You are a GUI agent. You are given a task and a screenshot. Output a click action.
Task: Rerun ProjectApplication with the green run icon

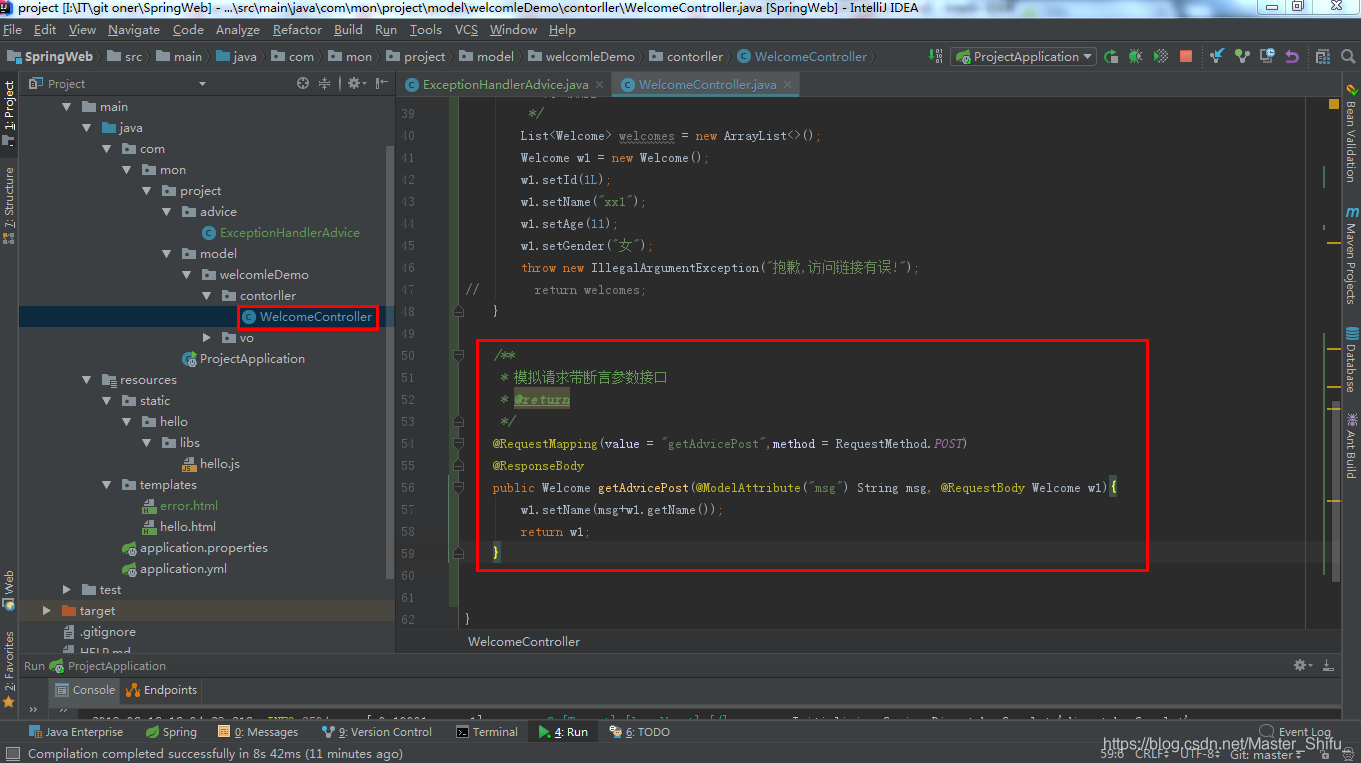1111,56
